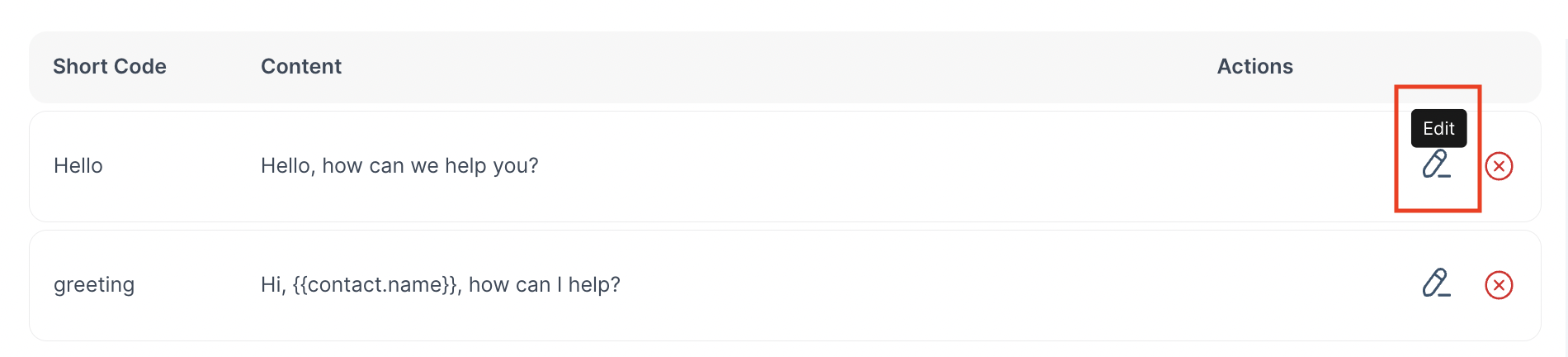Image resolution: width=1568 pixels, height=357 pixels.
Task: Click the black Edit tooltip label
Action: 1438,128
